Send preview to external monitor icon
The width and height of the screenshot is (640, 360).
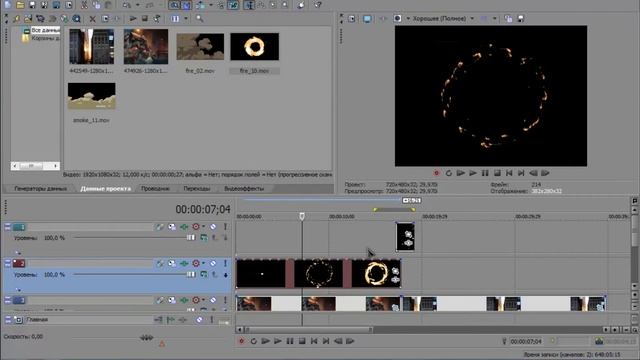[x=367, y=18]
